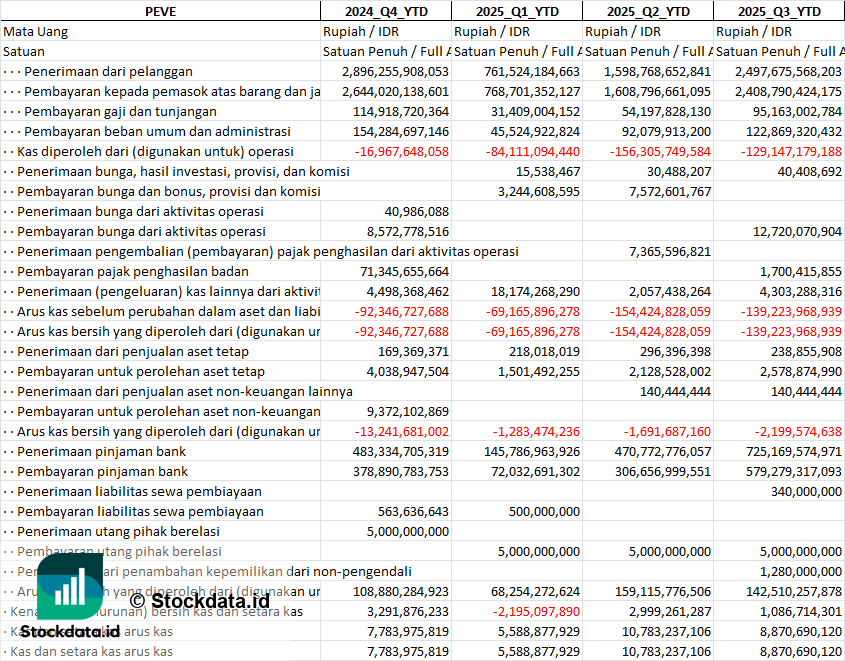Select the 2025_Q2_YTD column header

(648, 11)
